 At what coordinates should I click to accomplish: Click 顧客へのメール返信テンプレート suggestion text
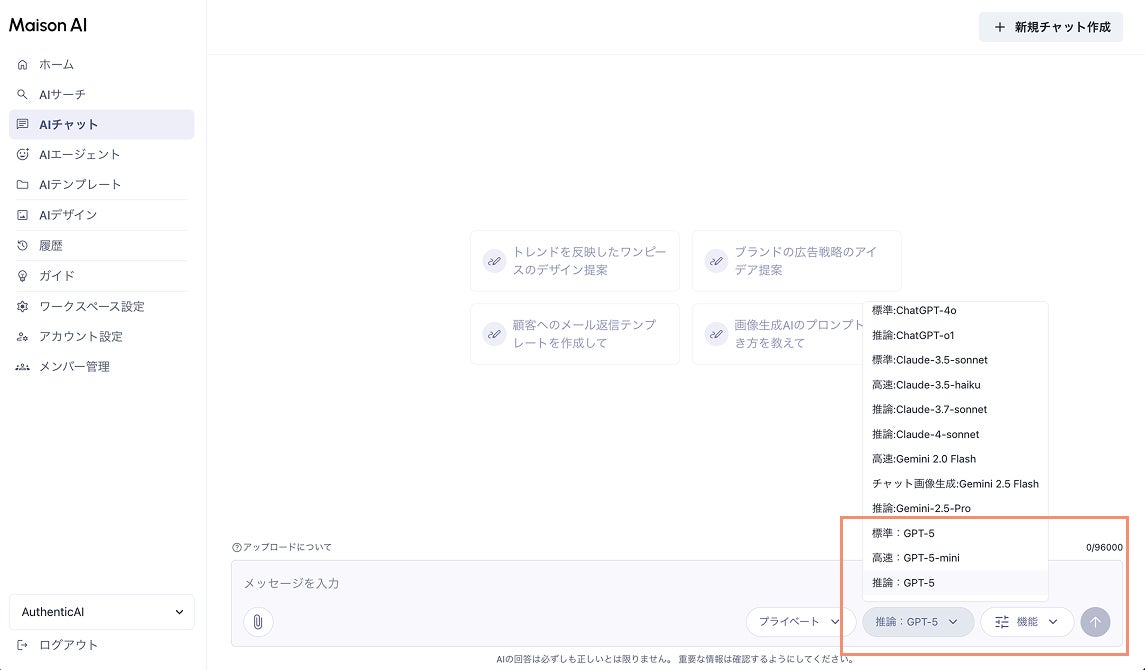point(584,334)
